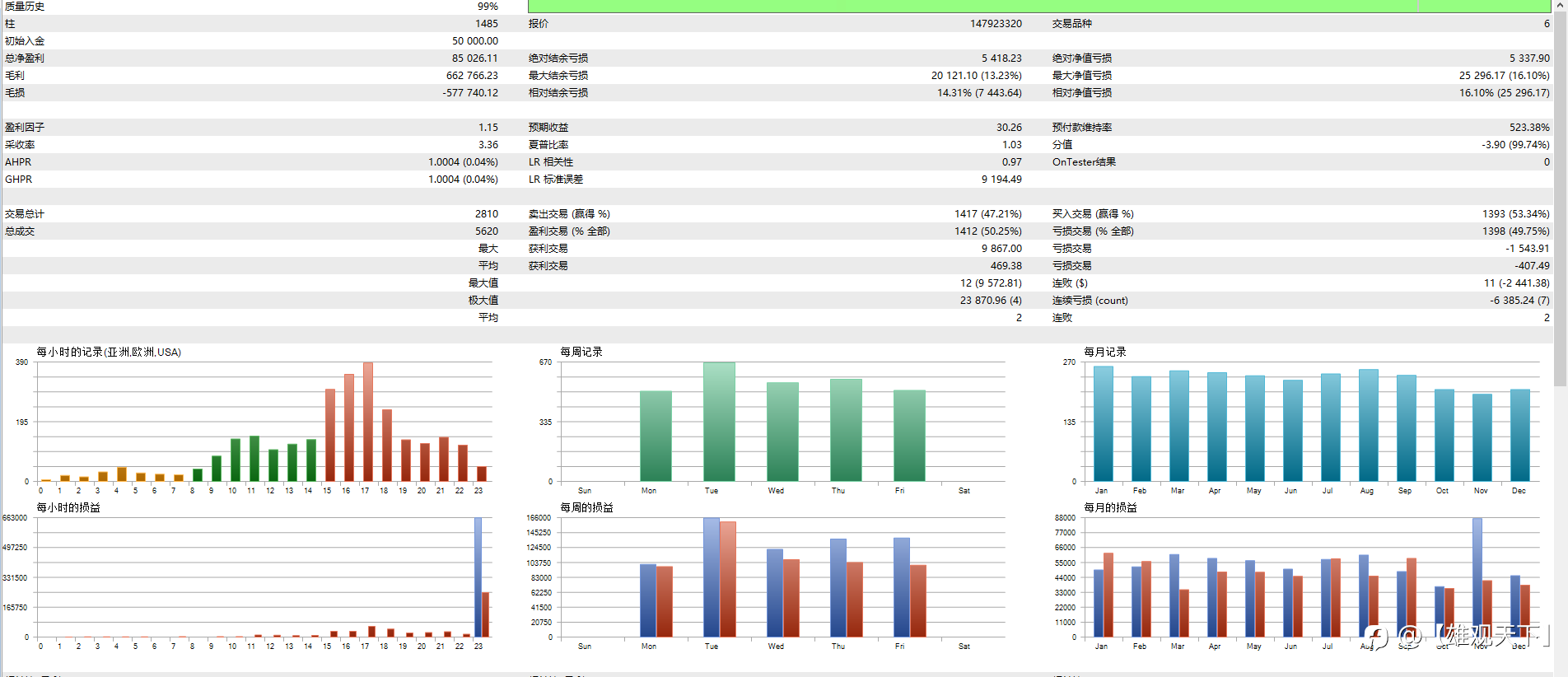Select average loss trade '-407.49'
The width and height of the screenshot is (1568, 677).
click(x=1532, y=265)
